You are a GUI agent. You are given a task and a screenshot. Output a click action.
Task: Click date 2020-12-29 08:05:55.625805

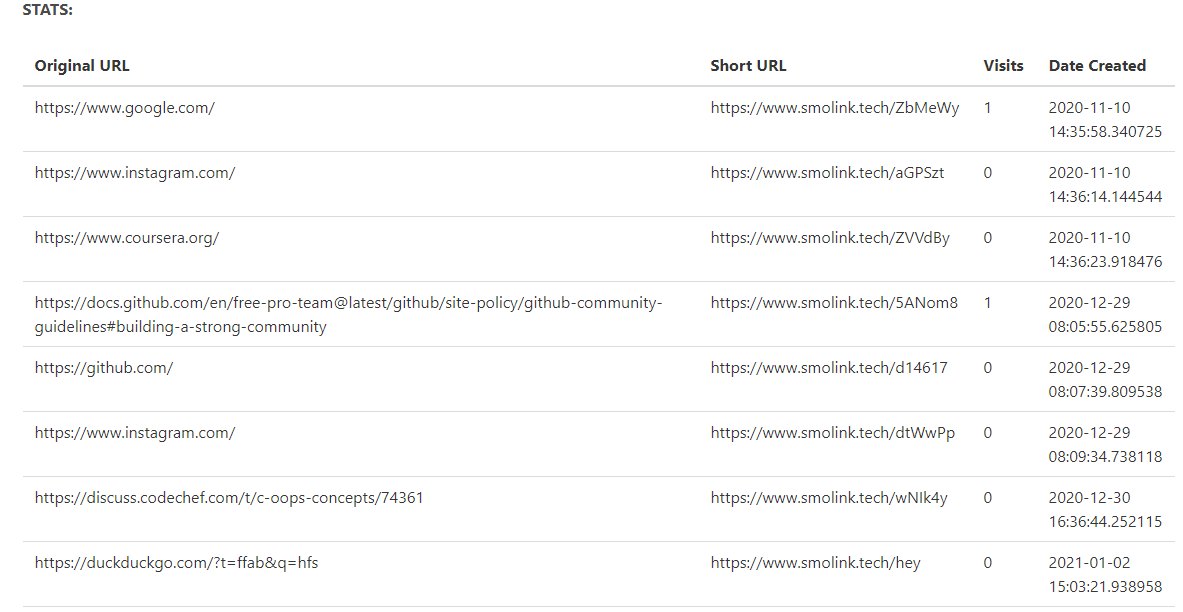click(x=1105, y=314)
